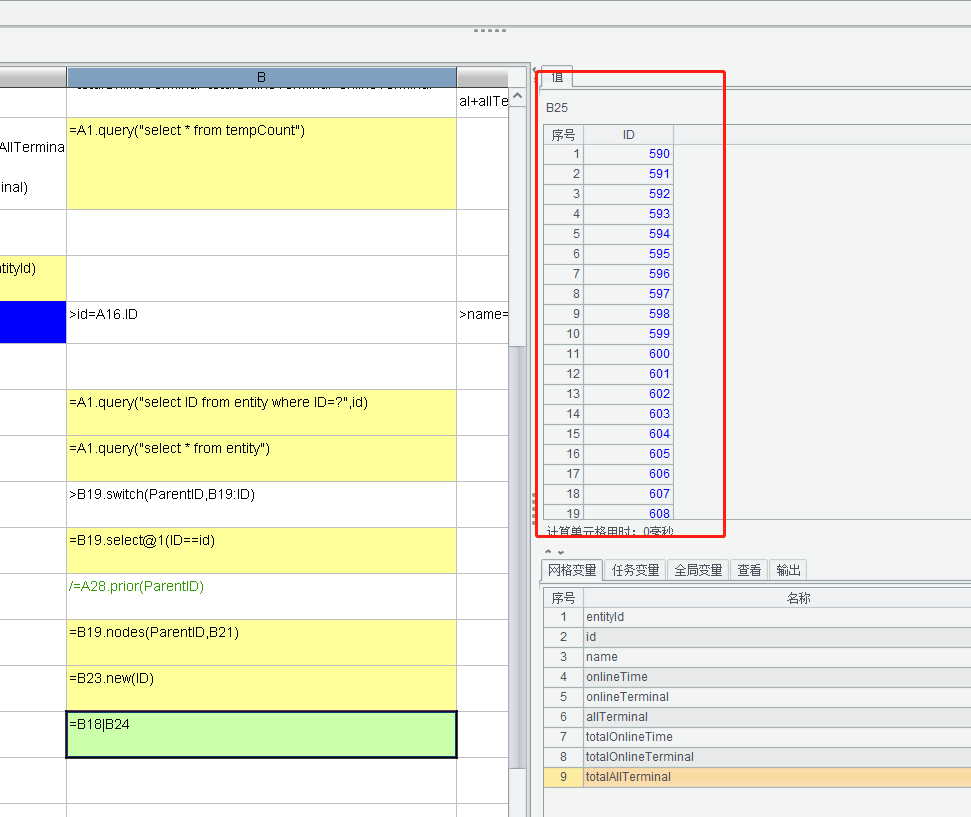Click the cell >id=A16.ID
Viewport: 971px width, 817px height.
click(261, 322)
